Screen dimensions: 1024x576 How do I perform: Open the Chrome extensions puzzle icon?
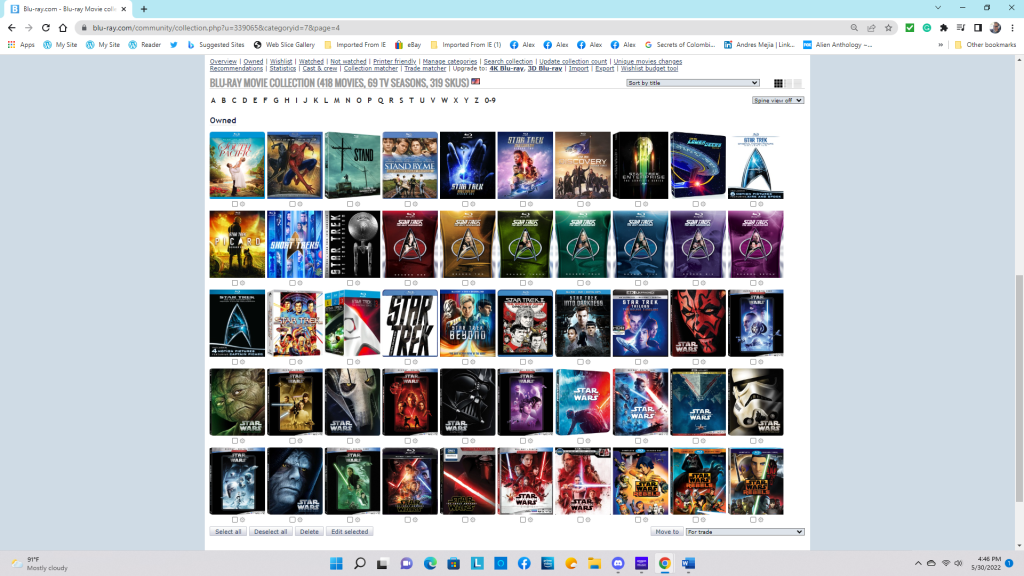943,28
